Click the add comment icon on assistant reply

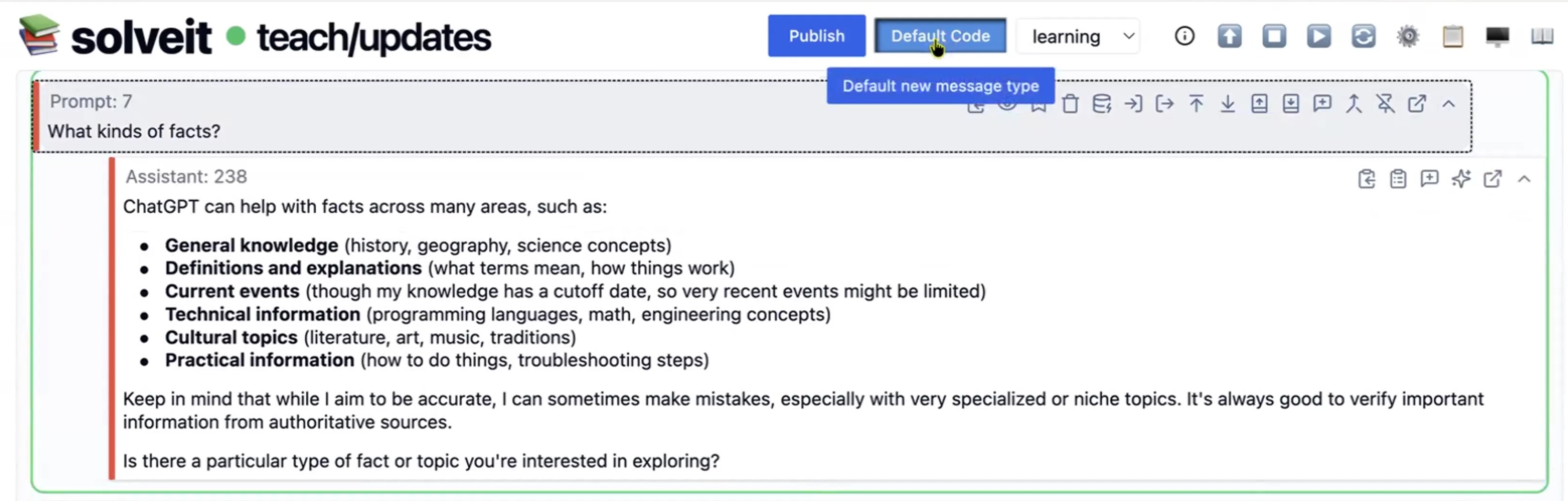pyautogui.click(x=1429, y=179)
